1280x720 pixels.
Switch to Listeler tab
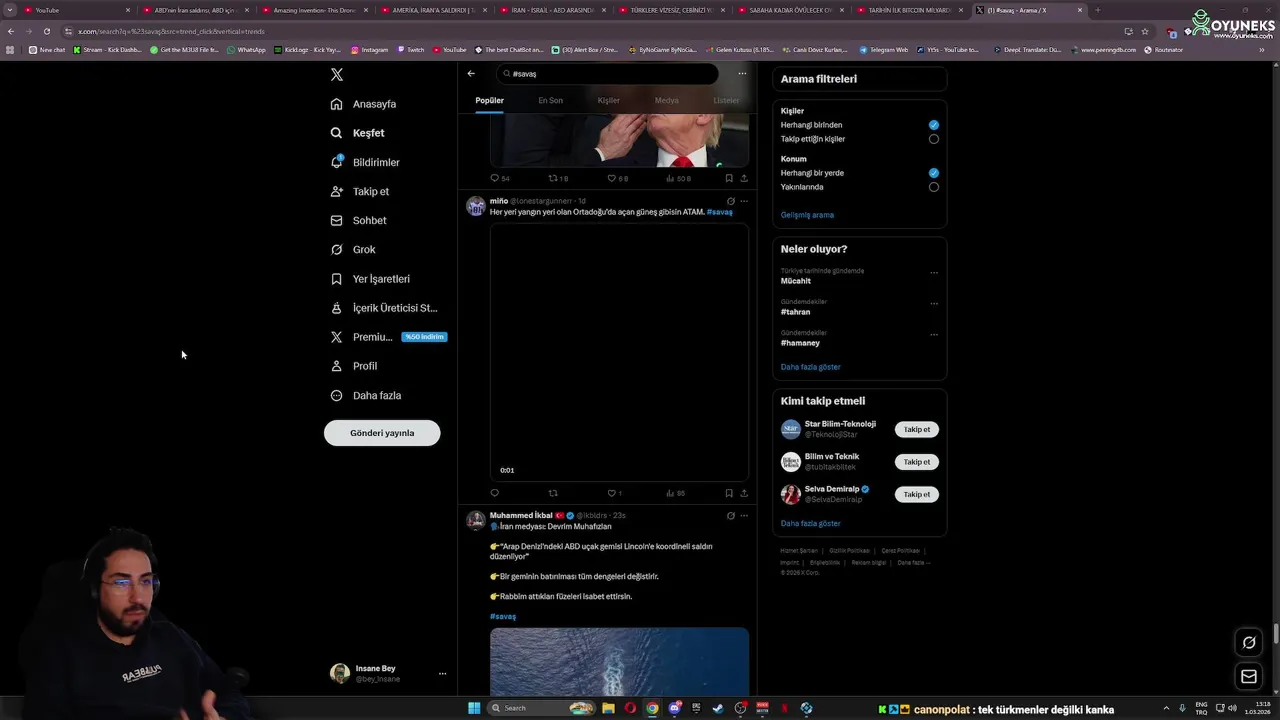pyautogui.click(x=726, y=100)
